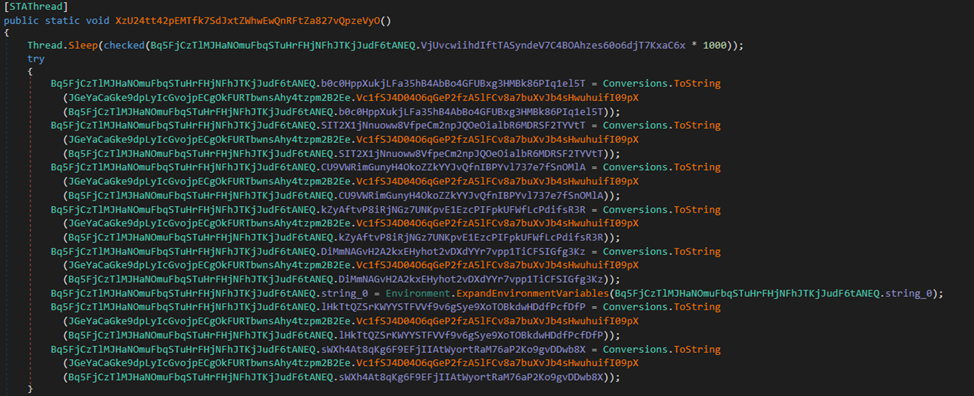Click the 'static' keyword in method declaration

click(63, 20)
